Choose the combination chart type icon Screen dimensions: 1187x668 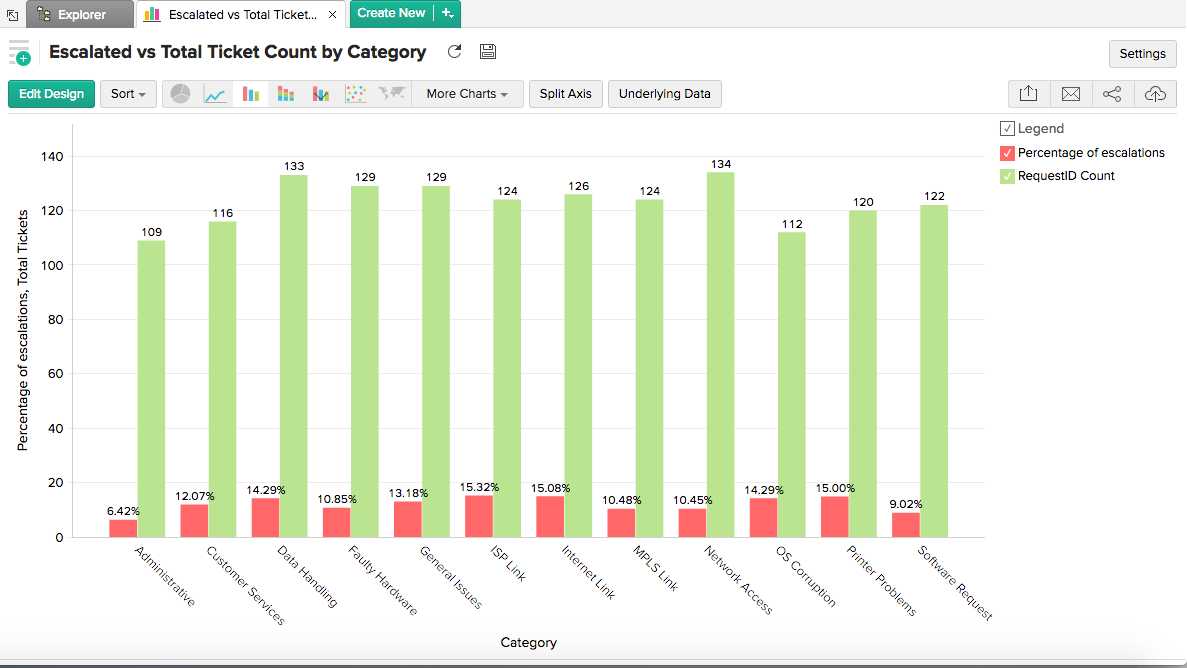click(x=322, y=93)
